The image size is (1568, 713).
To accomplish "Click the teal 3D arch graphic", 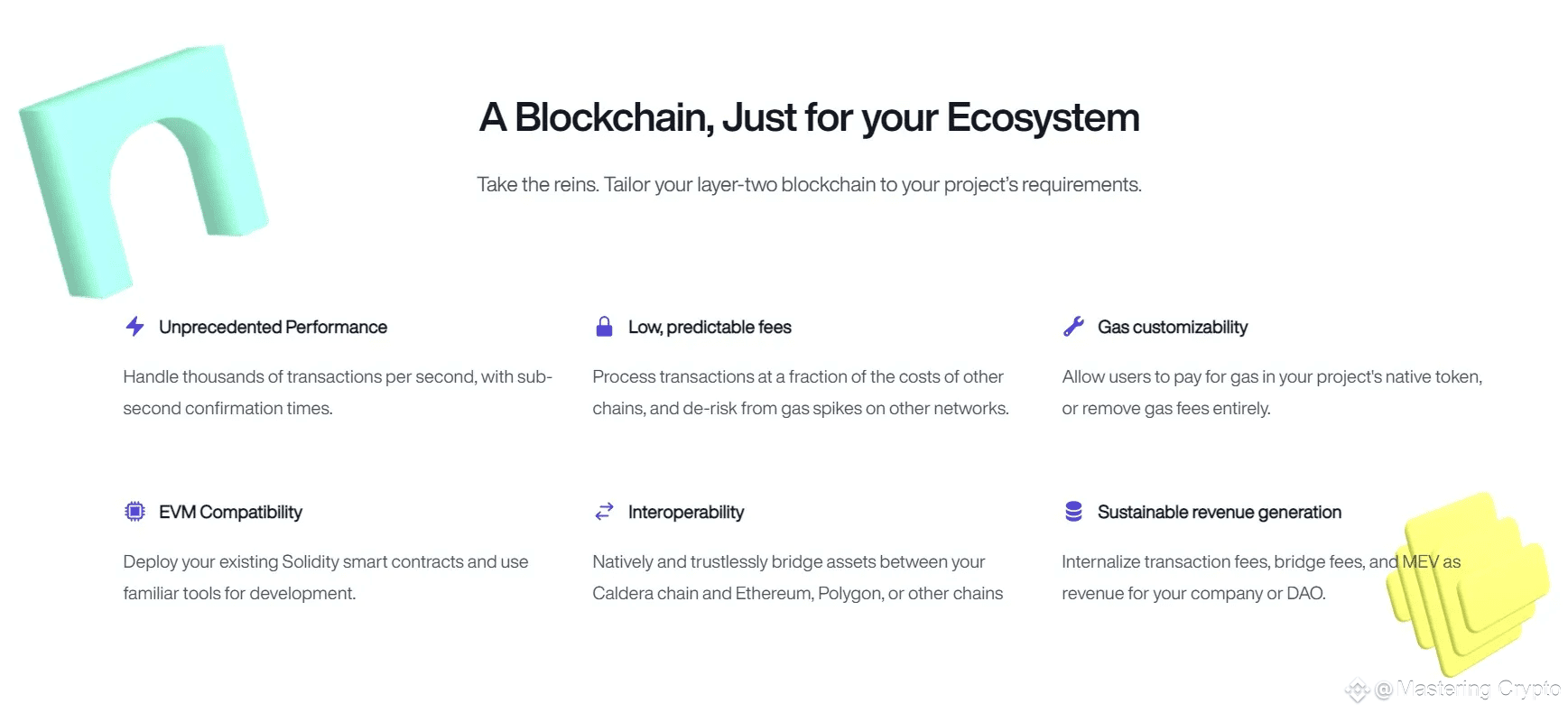I will (x=143, y=169).
